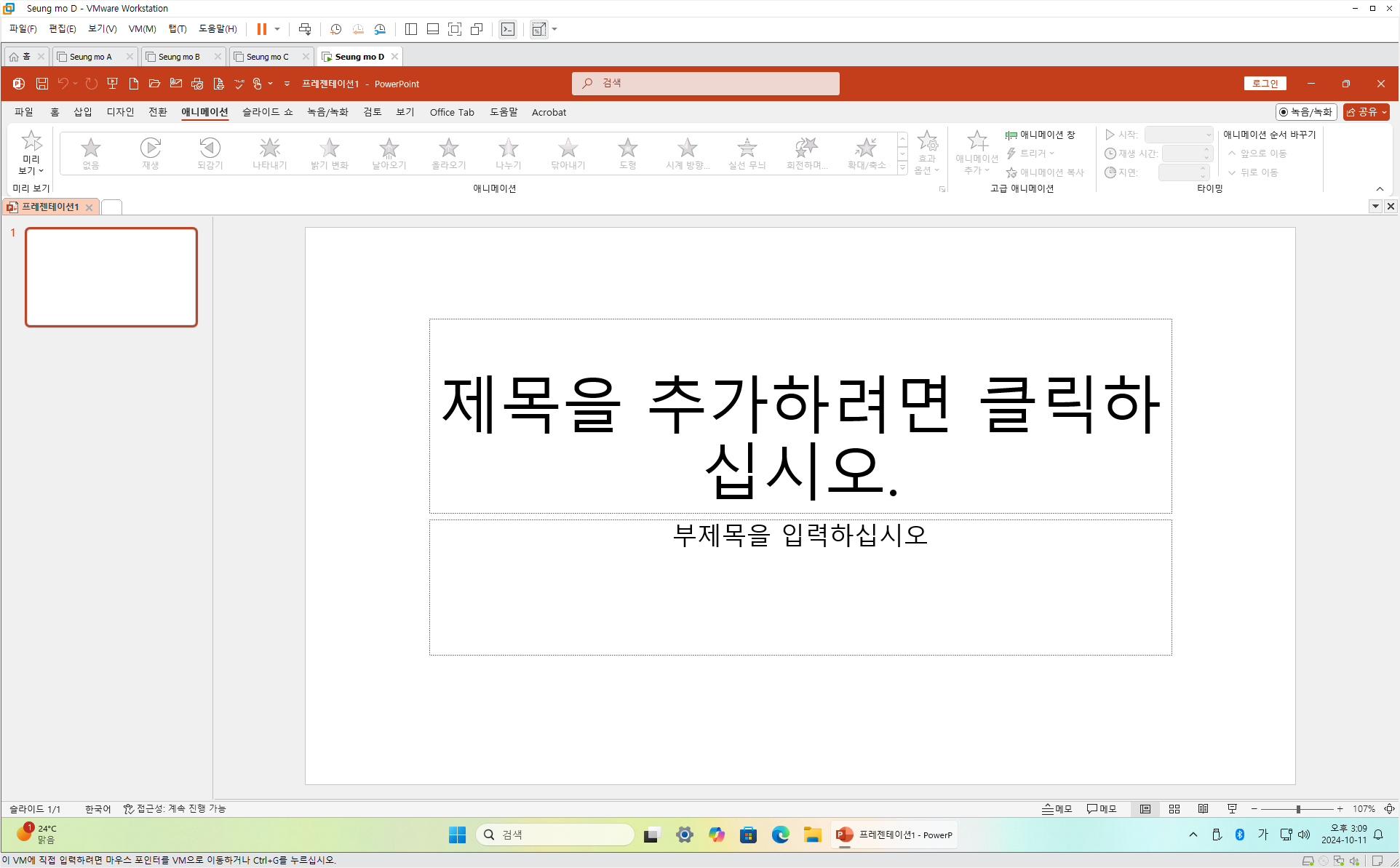Switch to Reading view icon in status bar
This screenshot has height=868, width=1400.
pyautogui.click(x=1203, y=809)
